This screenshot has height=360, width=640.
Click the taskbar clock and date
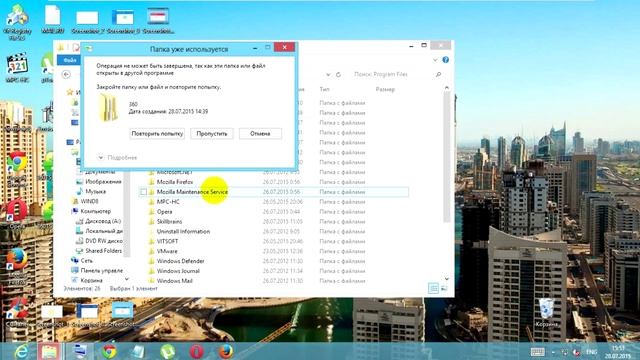[618, 352]
